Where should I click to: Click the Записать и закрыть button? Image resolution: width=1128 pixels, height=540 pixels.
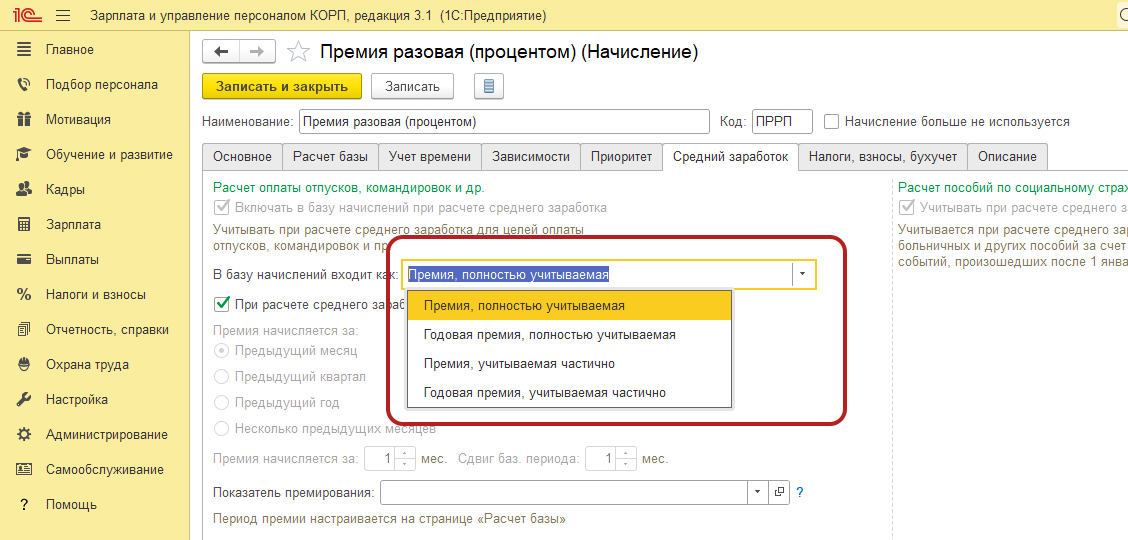pos(281,86)
